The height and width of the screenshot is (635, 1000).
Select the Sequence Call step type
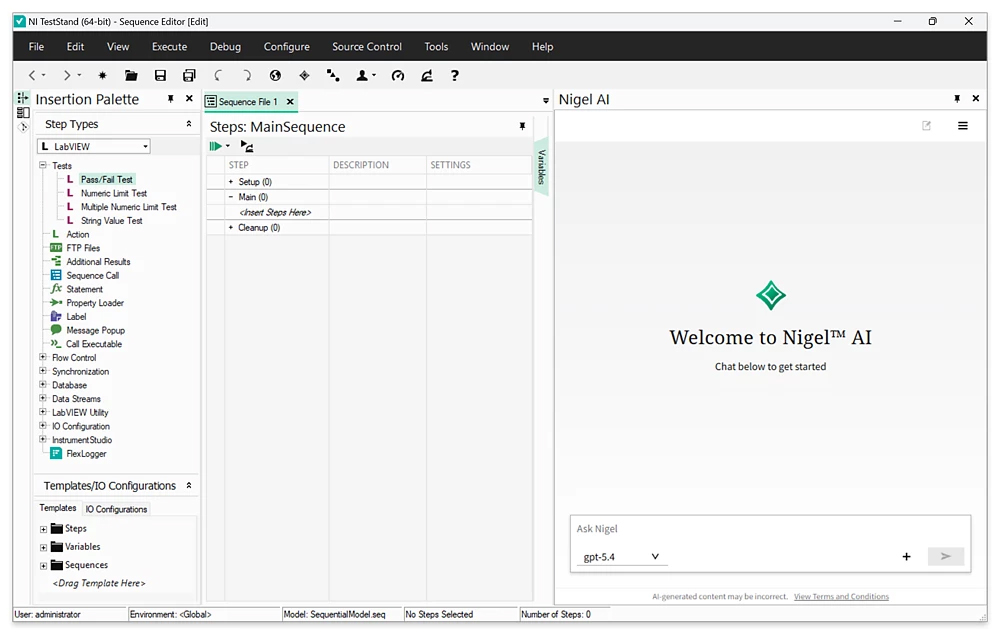92,275
